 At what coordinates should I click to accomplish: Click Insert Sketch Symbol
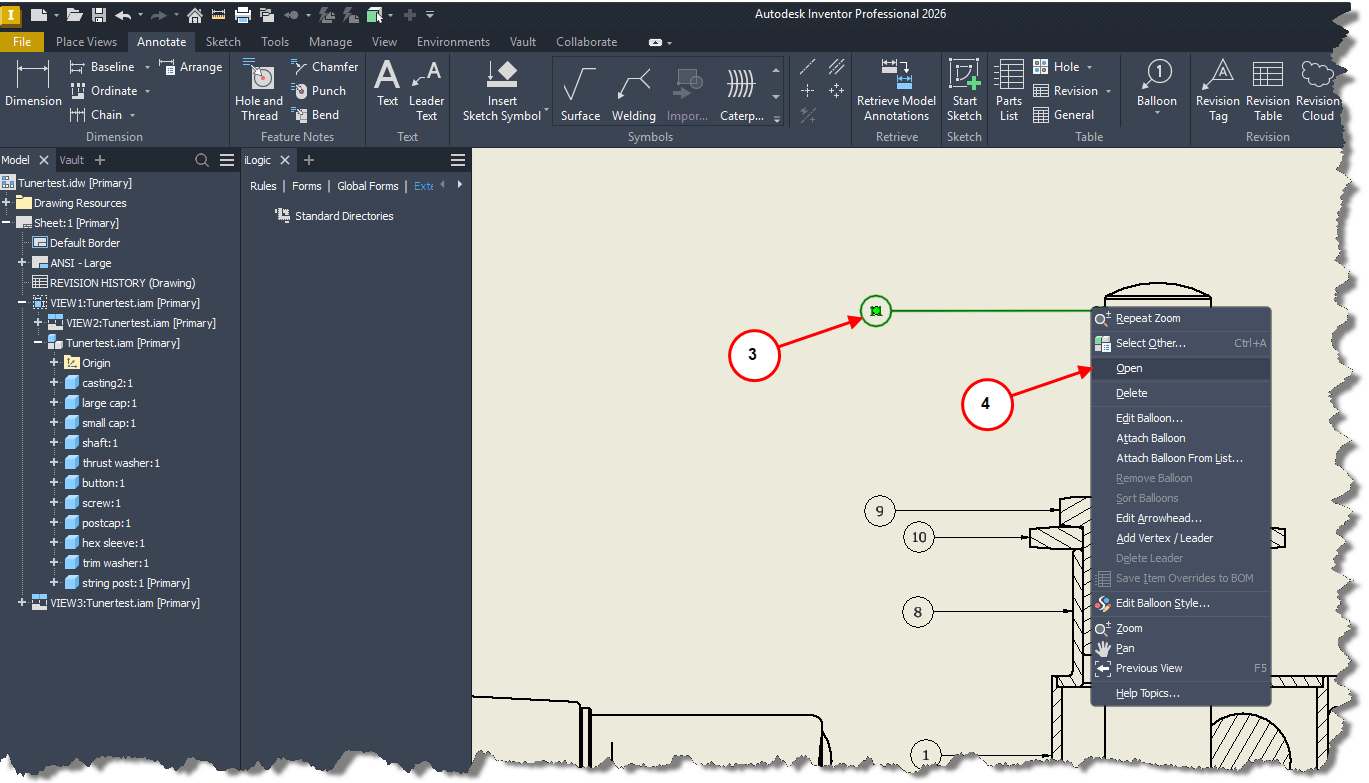(x=502, y=92)
